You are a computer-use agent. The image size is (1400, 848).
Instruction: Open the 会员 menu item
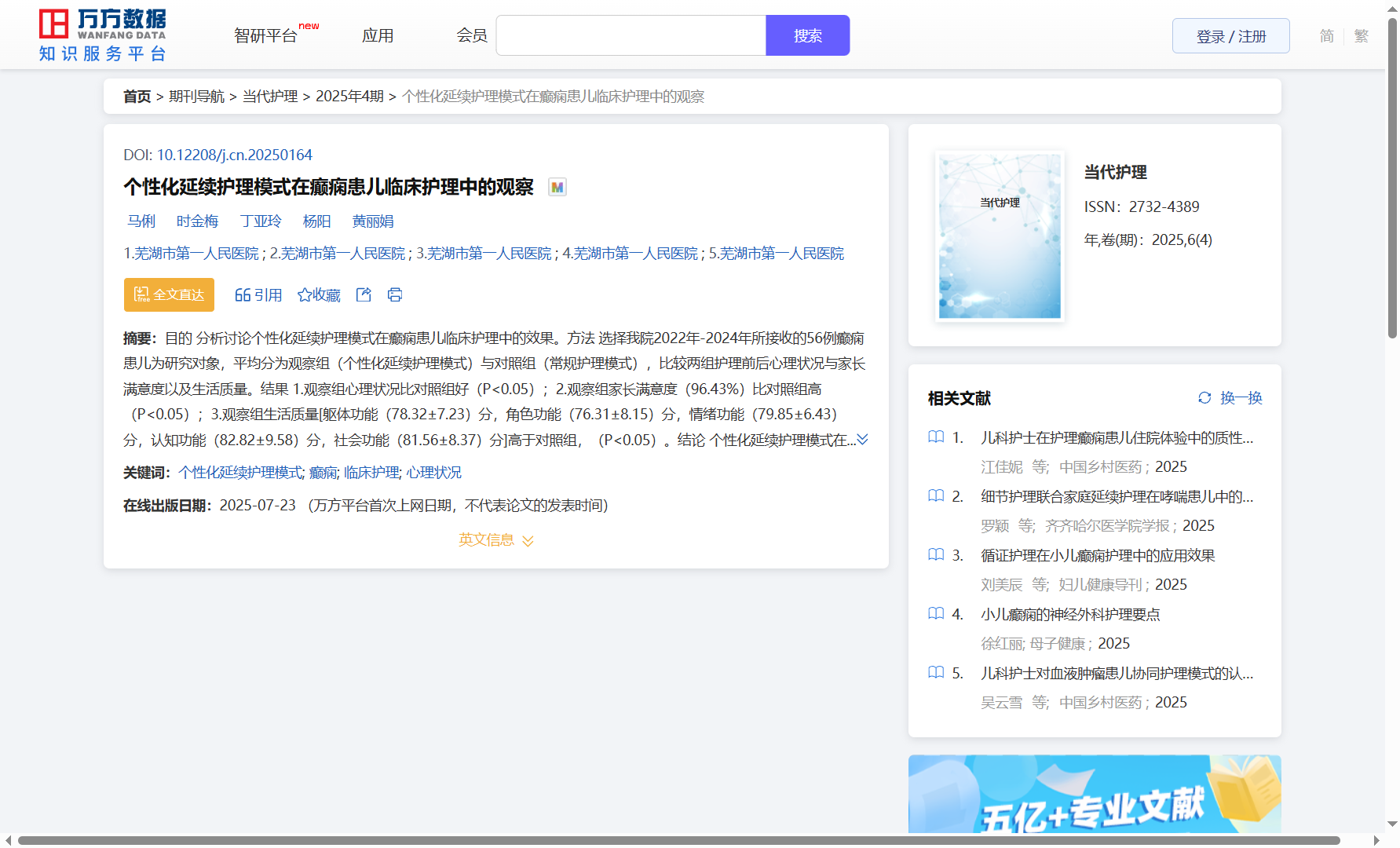click(472, 36)
